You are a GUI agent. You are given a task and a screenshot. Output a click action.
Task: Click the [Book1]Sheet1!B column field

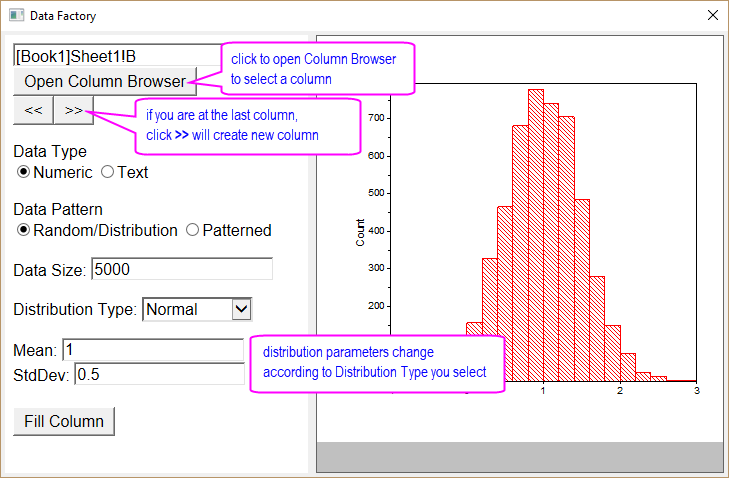click(x=117, y=56)
